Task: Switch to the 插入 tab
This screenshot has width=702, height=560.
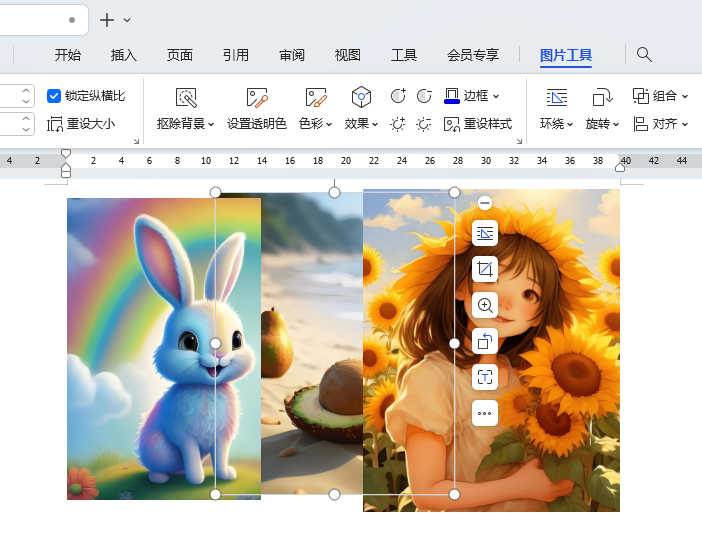Action: click(124, 55)
